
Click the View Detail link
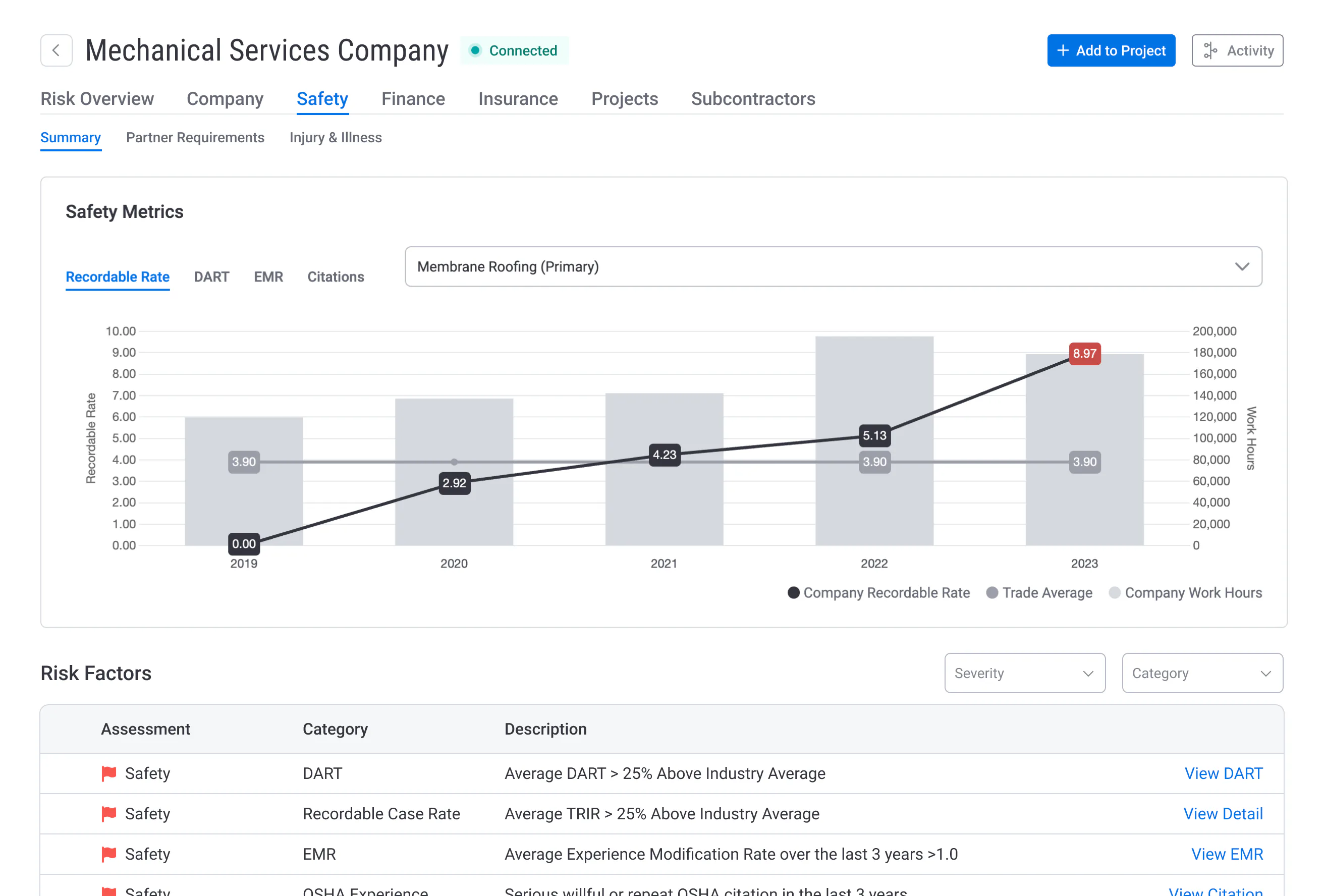click(1223, 814)
